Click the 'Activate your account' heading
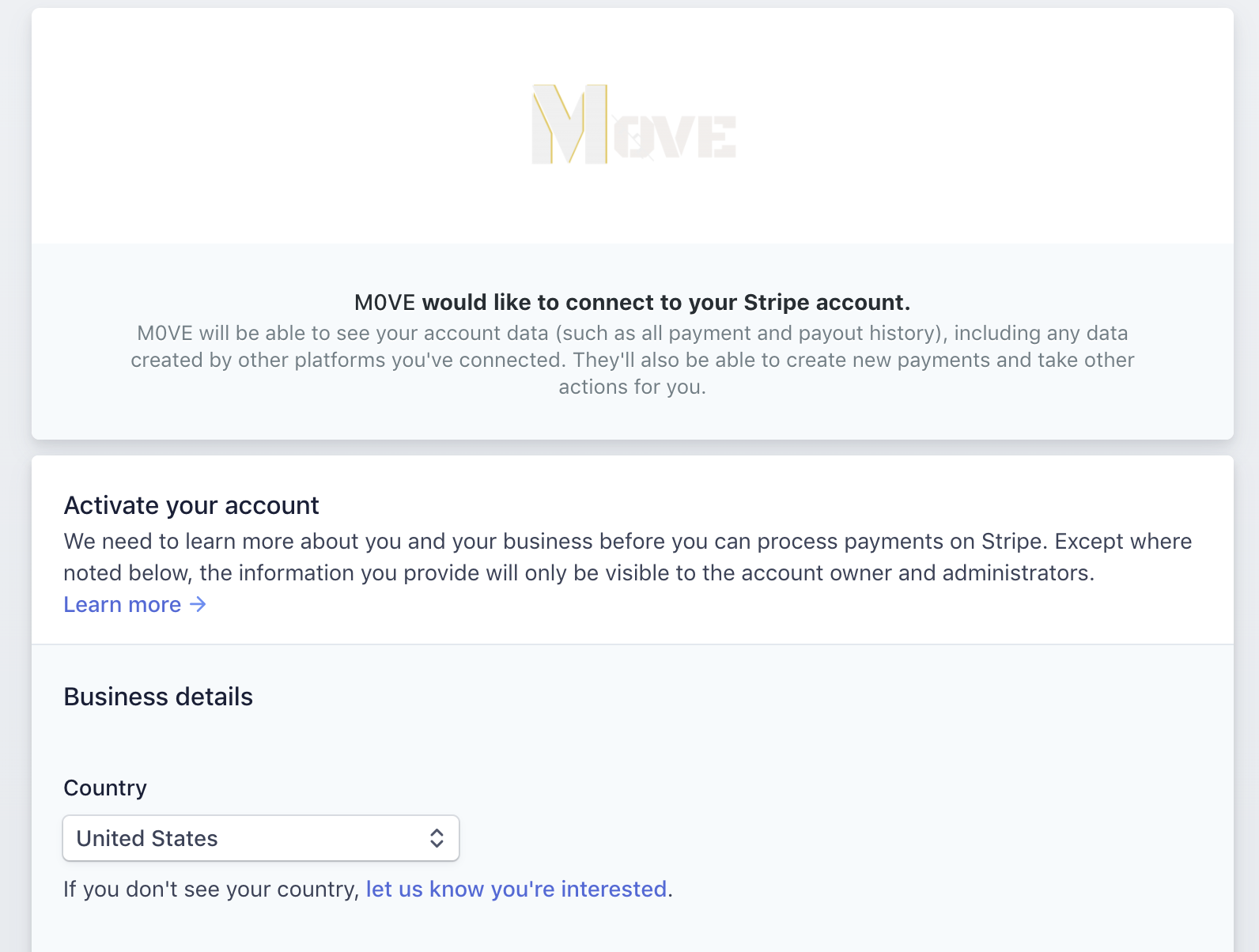Image resolution: width=1259 pixels, height=952 pixels. tap(191, 505)
